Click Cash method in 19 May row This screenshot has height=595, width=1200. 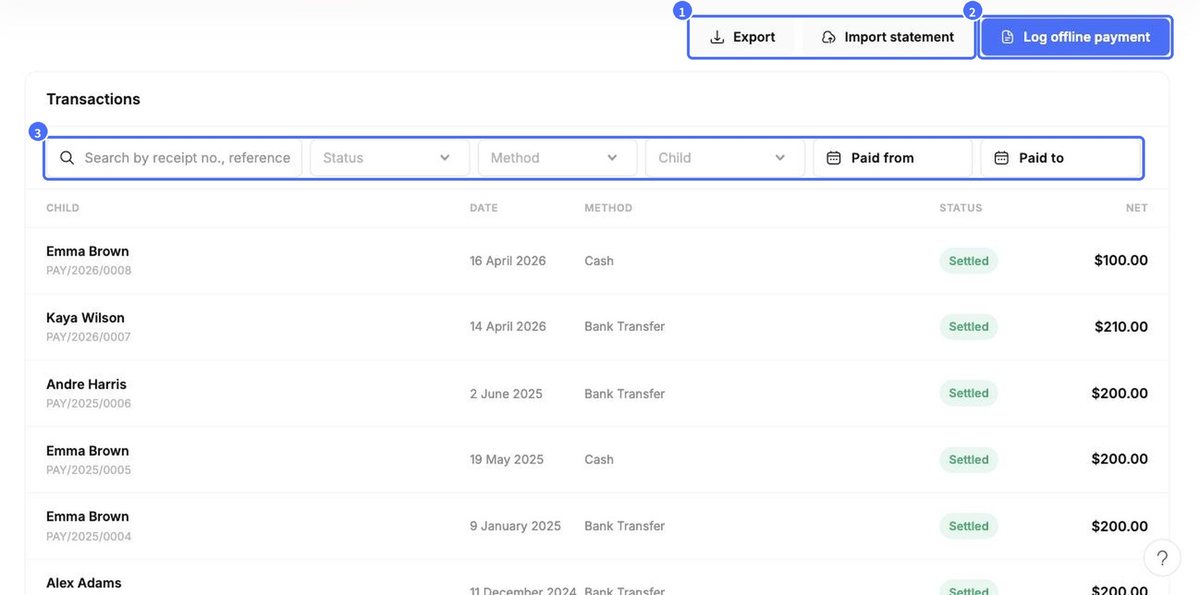pos(599,460)
